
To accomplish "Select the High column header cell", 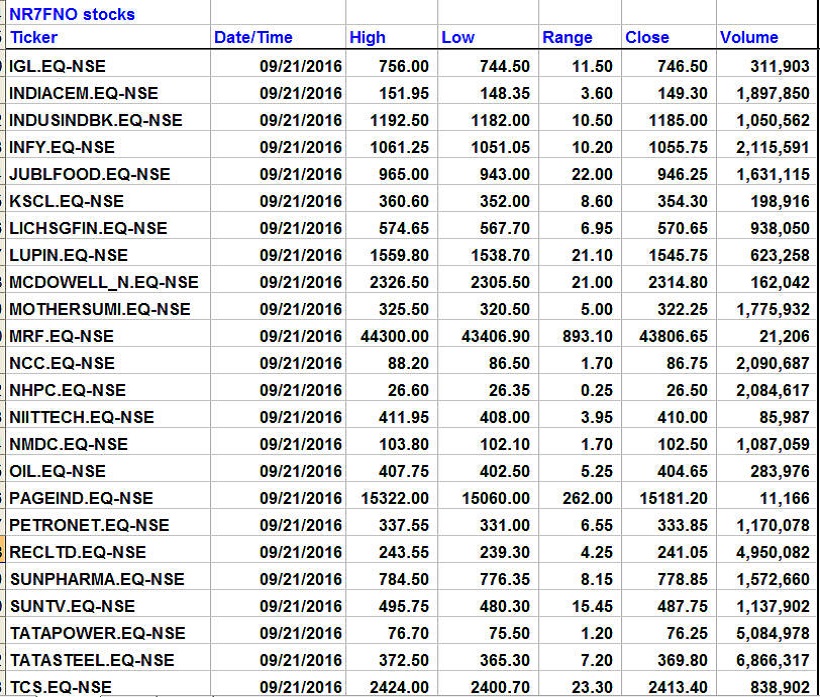I will [x=367, y=38].
